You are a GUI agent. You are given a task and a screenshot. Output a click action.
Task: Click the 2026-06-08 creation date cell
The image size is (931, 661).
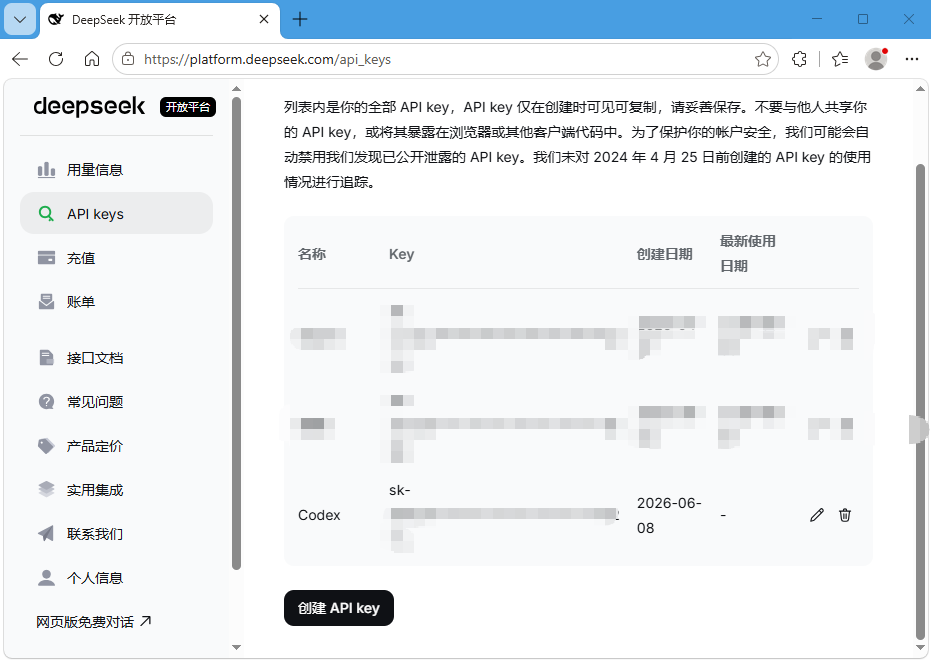(x=669, y=515)
